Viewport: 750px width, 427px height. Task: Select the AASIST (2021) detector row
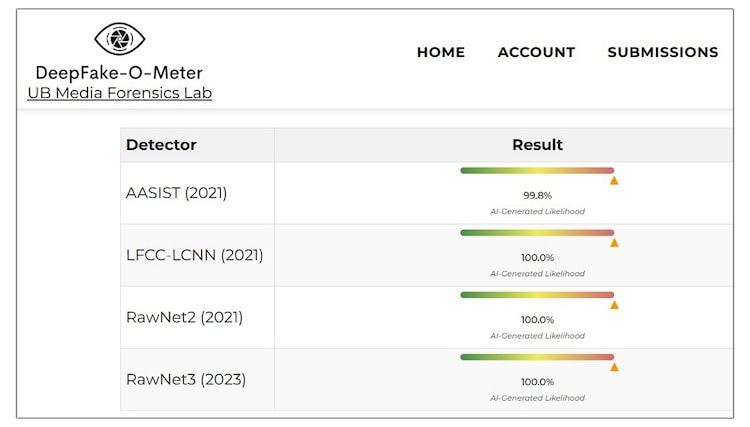coord(176,193)
